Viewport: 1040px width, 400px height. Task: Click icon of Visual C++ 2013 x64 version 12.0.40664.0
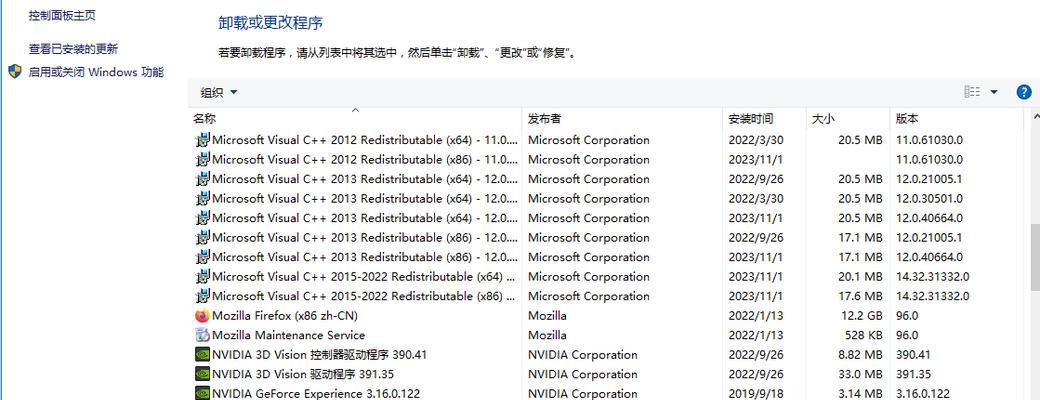(203, 218)
